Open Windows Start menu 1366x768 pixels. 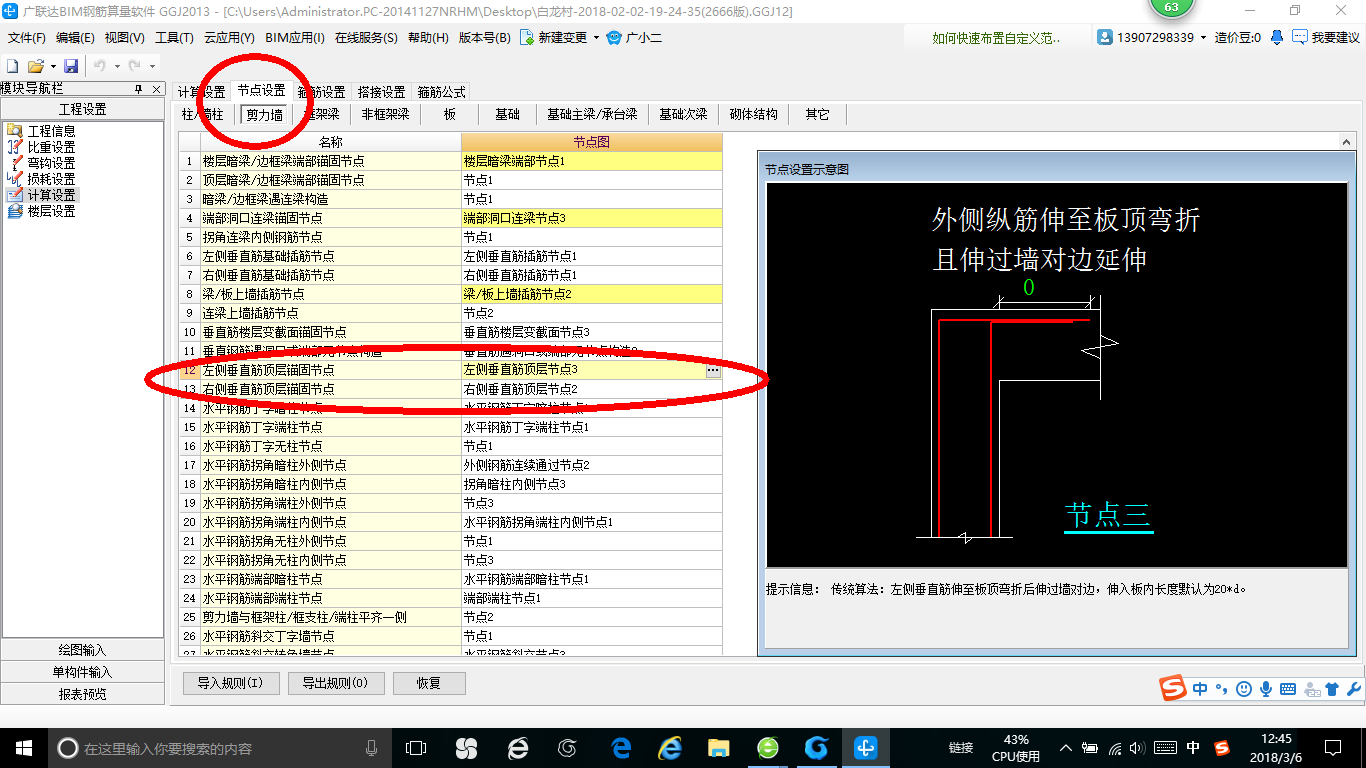(x=24, y=747)
